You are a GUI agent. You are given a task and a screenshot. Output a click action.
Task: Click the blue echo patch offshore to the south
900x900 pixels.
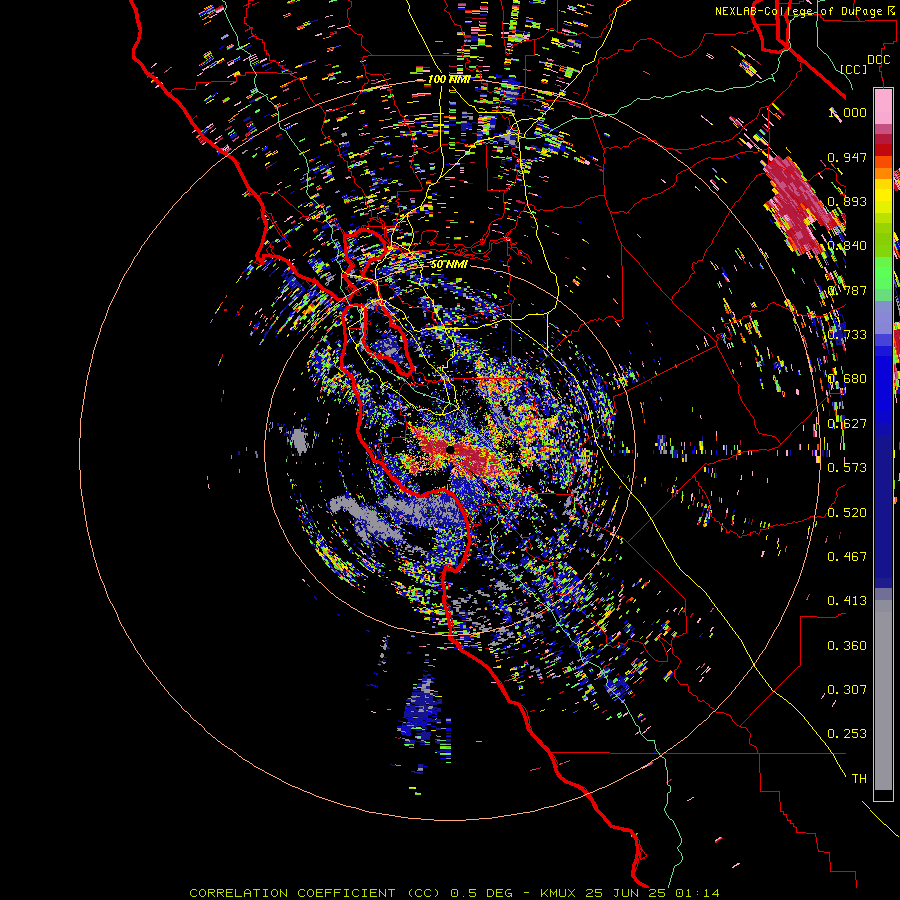pyautogui.click(x=424, y=713)
